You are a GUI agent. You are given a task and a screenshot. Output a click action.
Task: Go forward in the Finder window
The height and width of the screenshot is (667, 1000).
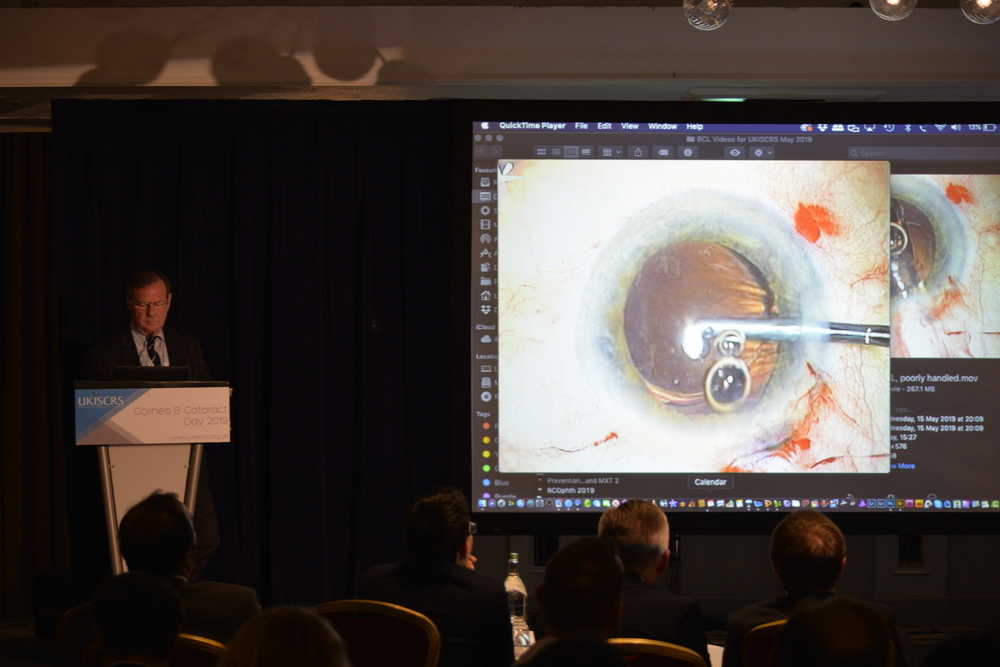[x=495, y=152]
